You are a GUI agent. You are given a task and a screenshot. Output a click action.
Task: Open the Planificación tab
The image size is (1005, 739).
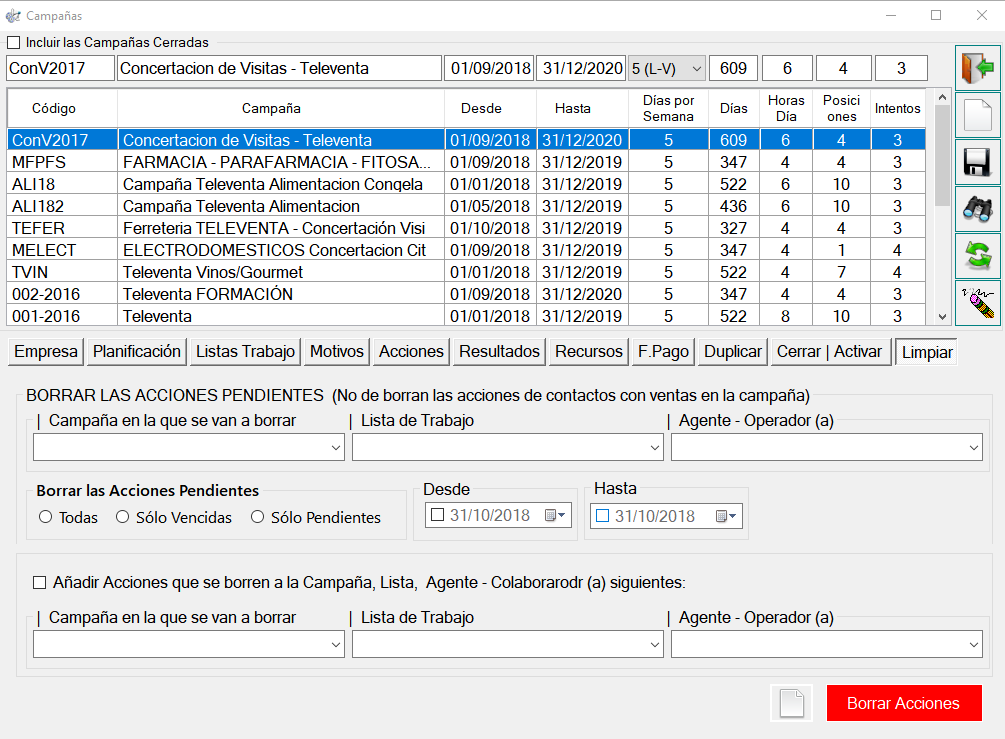(x=137, y=352)
